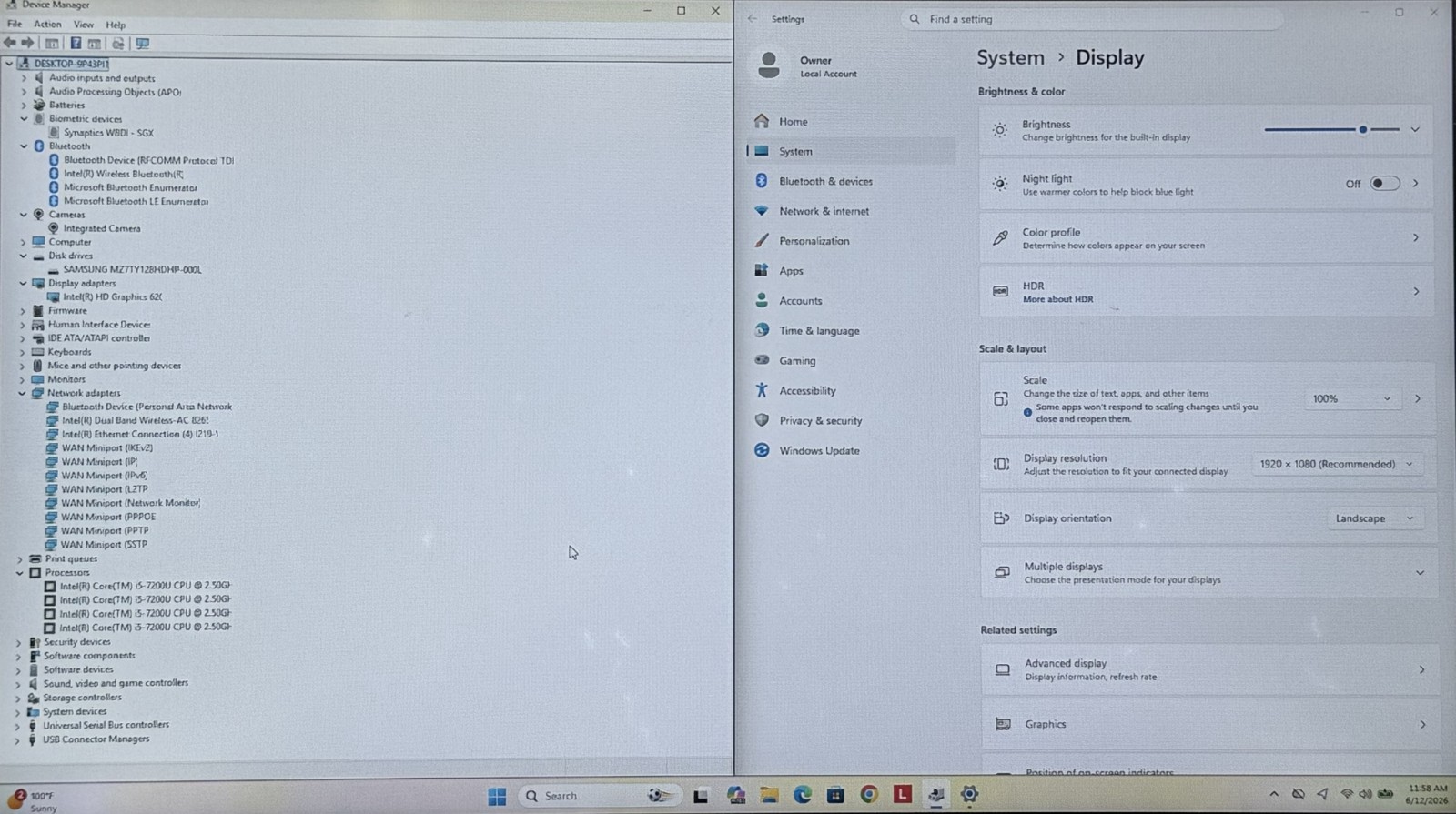The image size is (1456, 814).
Task: Scan for hardware changes using monitor toolbar icon
Action: coord(143,43)
